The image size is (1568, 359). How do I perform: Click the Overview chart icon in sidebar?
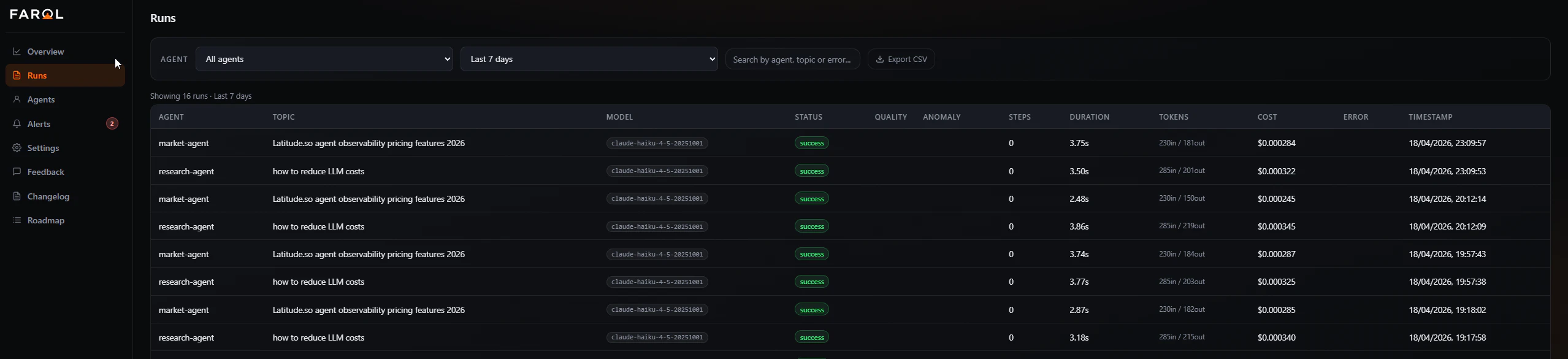click(x=17, y=52)
